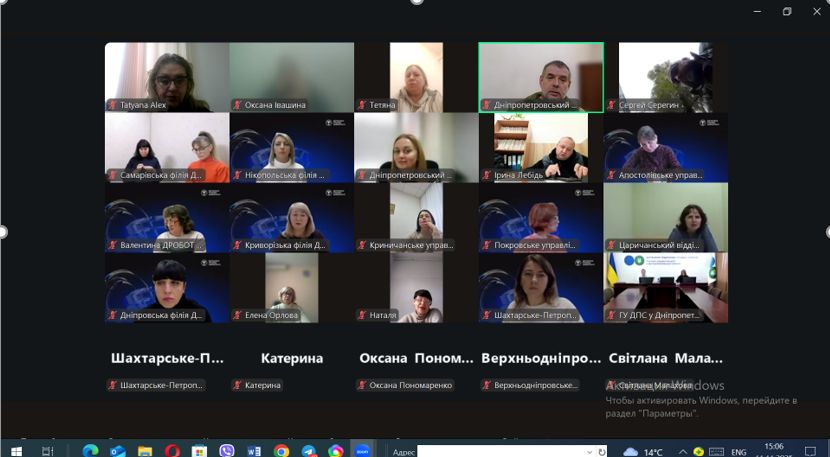This screenshot has width=830, height=457.
Task: Open Outlook from the taskbar
Action: pos(117,451)
